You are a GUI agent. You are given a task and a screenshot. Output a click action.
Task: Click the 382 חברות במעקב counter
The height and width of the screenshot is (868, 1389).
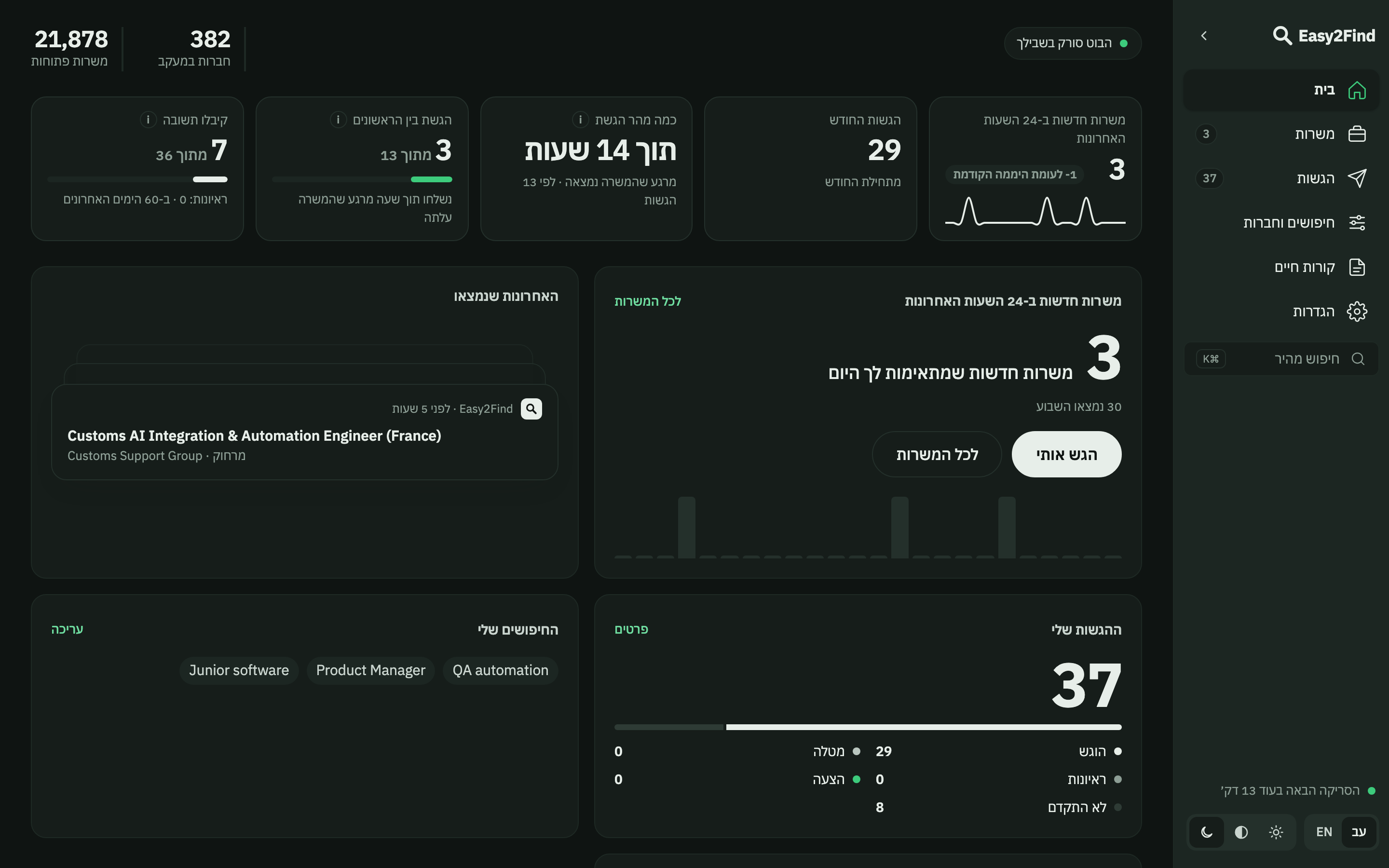click(194, 48)
